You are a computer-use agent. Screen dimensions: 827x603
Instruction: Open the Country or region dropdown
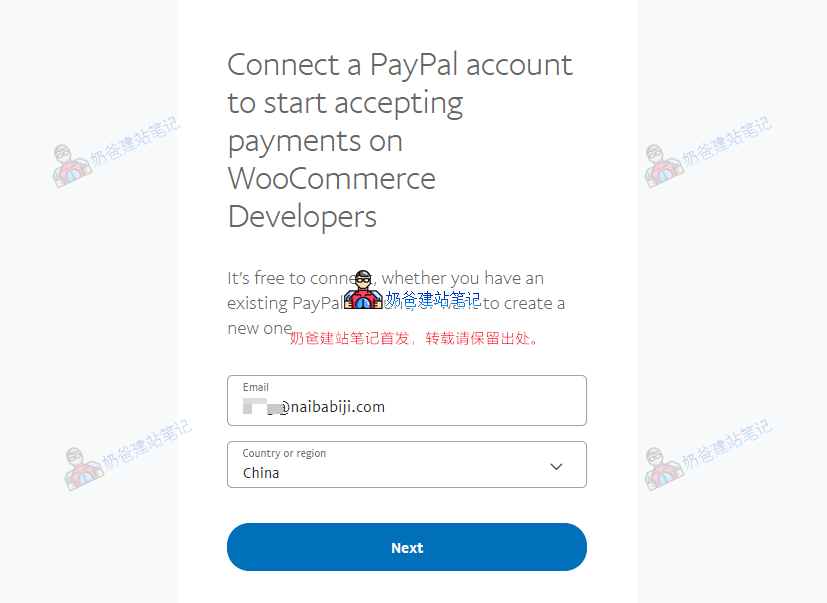pos(407,465)
